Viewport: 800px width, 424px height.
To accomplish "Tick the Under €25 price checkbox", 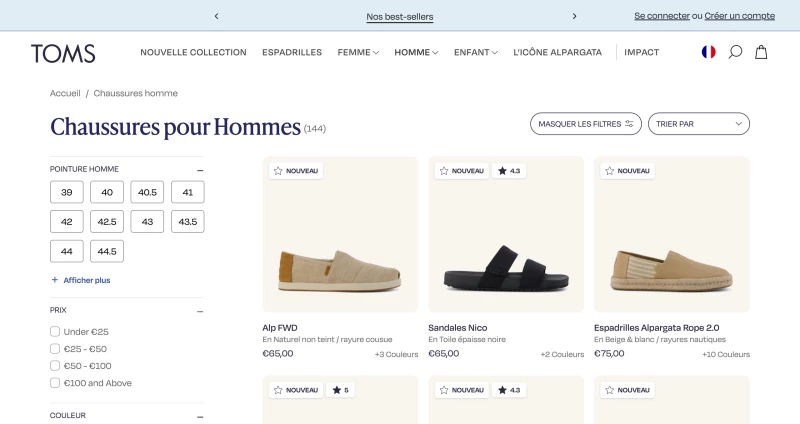I will point(55,332).
